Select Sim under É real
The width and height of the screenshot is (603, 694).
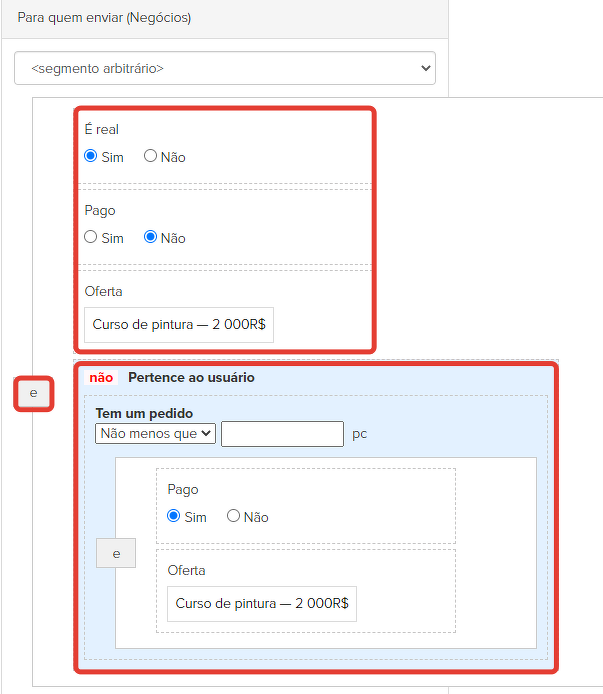point(91,156)
